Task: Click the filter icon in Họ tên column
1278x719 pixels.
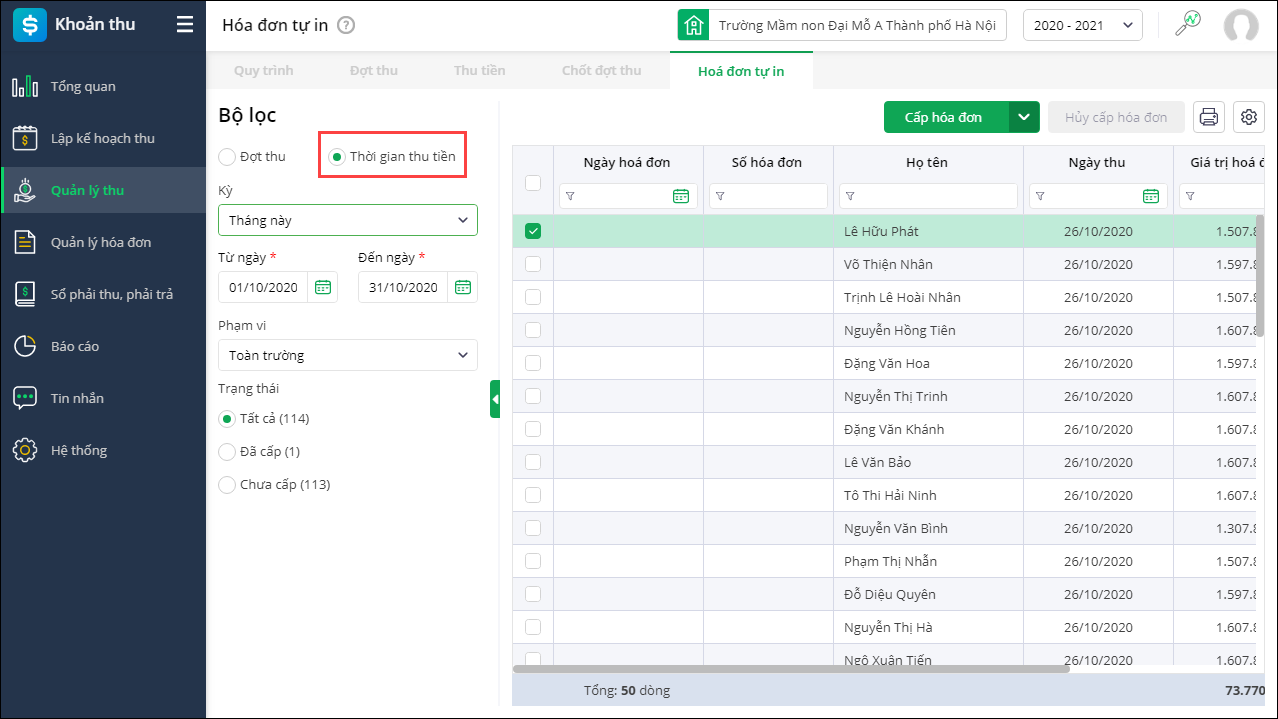Action: pyautogui.click(x=850, y=196)
